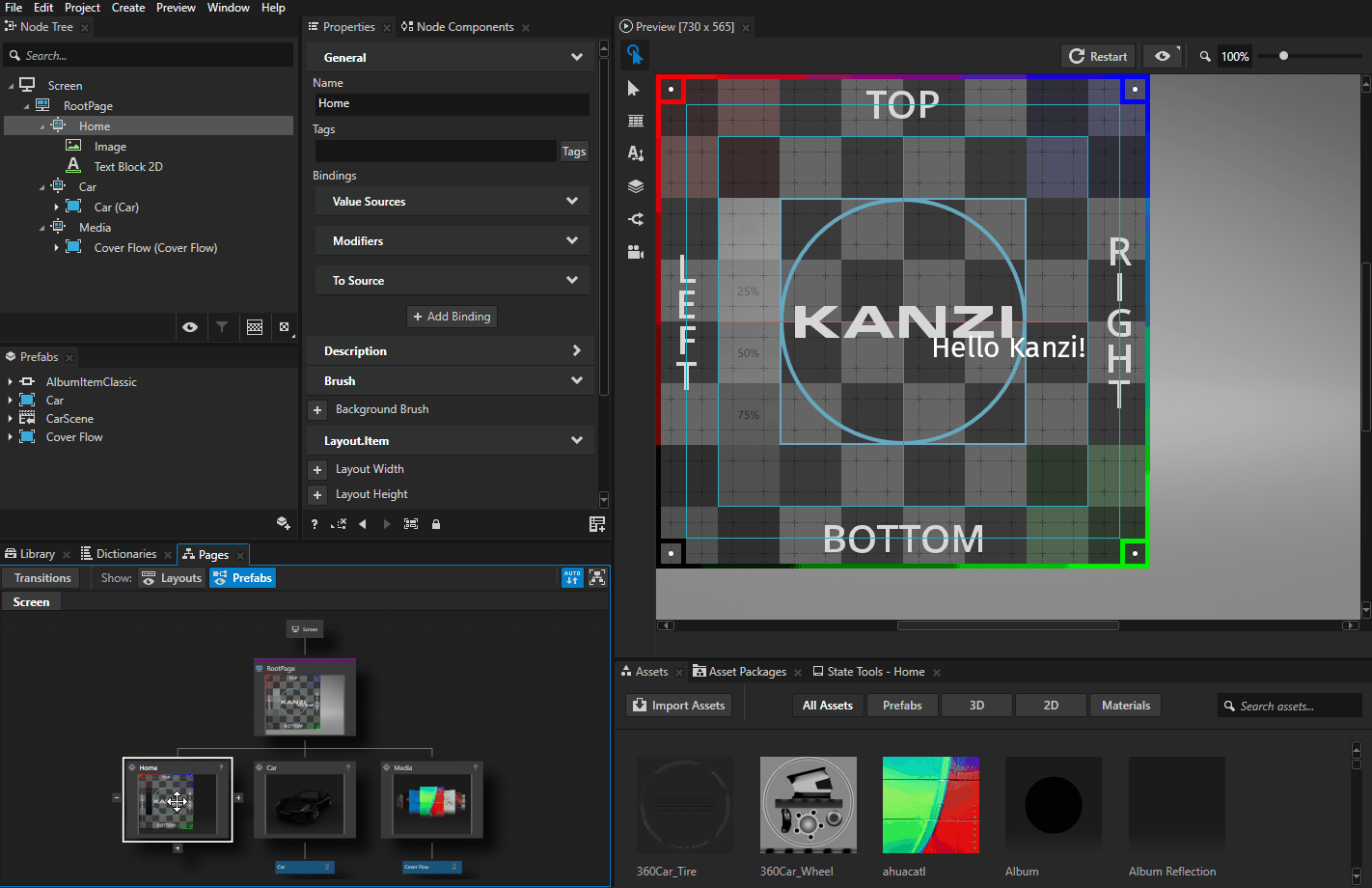Click the help question mark in Properties

pyautogui.click(x=315, y=524)
